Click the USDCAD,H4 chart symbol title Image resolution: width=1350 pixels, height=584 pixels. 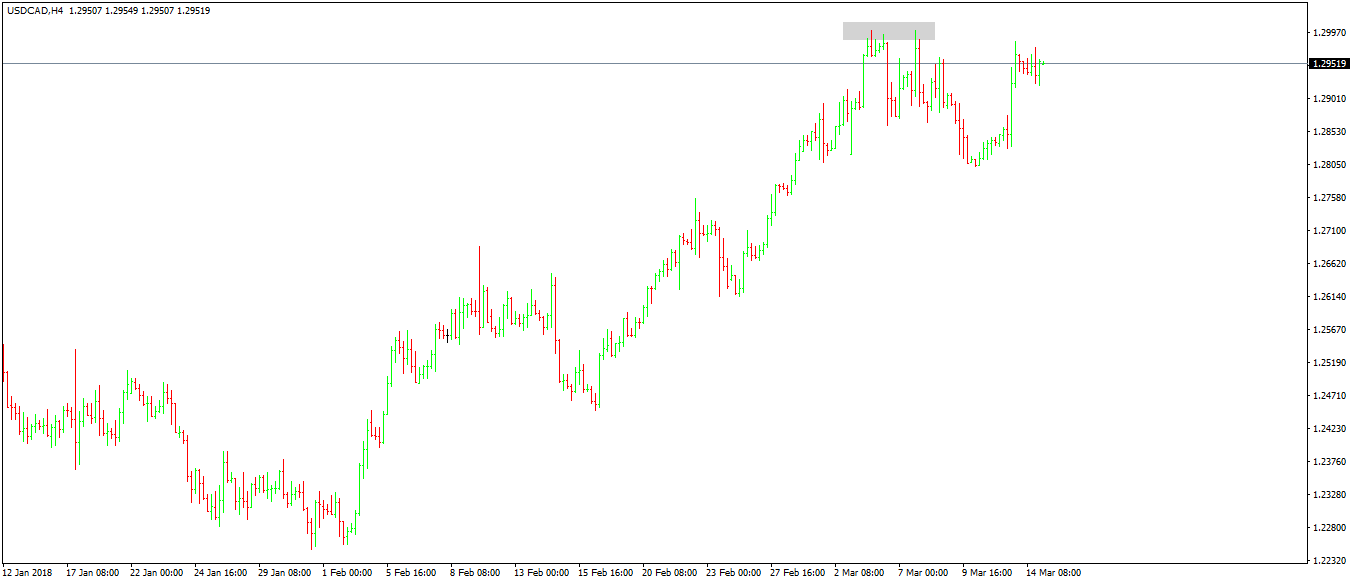tap(35, 10)
